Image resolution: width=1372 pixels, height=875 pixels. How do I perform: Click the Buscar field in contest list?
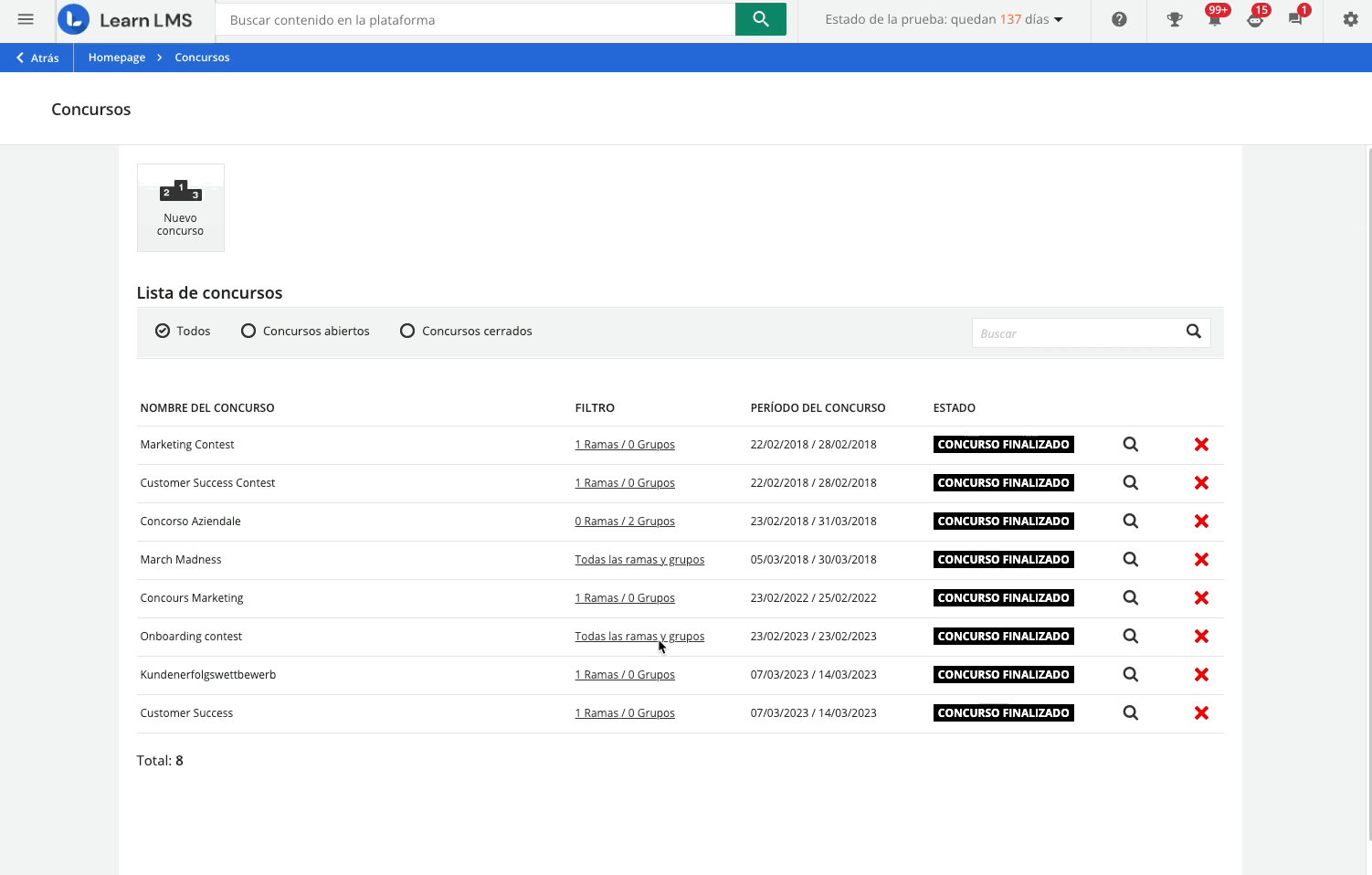click(1077, 333)
